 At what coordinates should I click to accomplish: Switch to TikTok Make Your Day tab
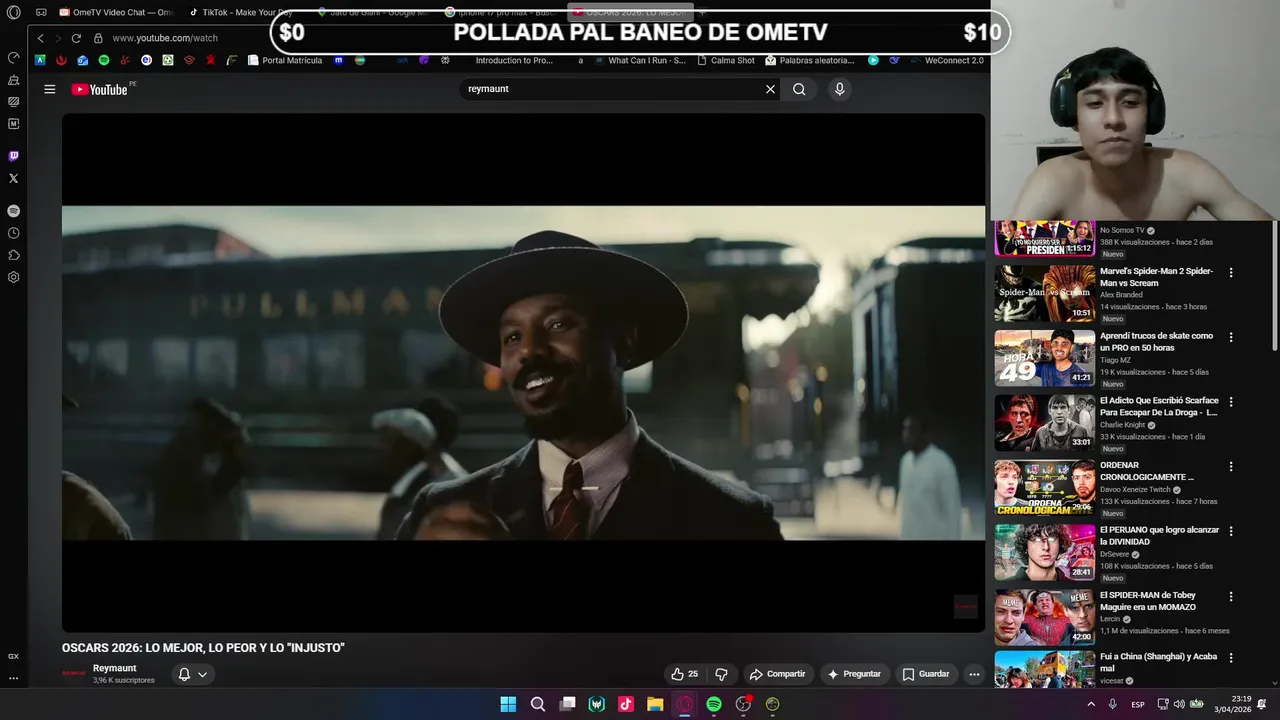240,13
